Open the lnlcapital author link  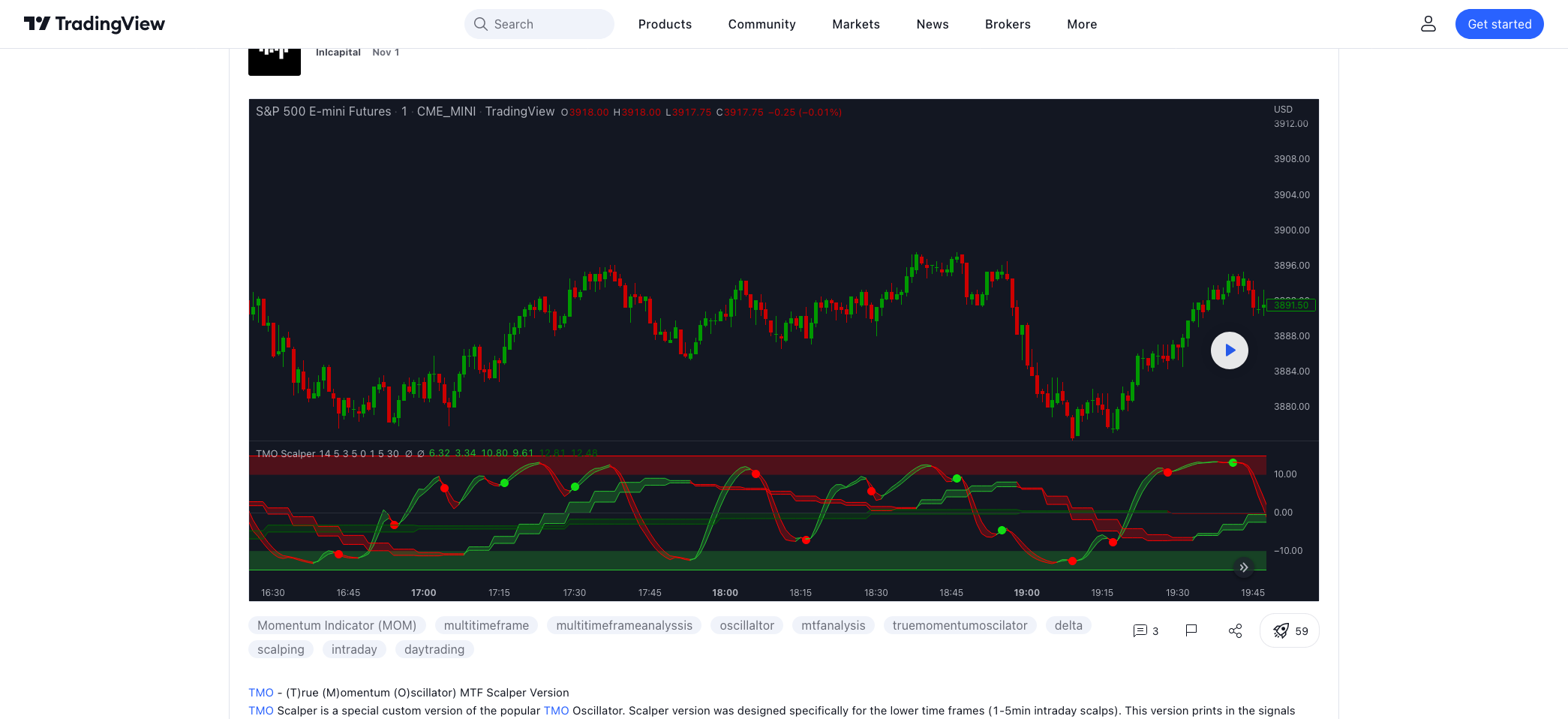(x=338, y=53)
